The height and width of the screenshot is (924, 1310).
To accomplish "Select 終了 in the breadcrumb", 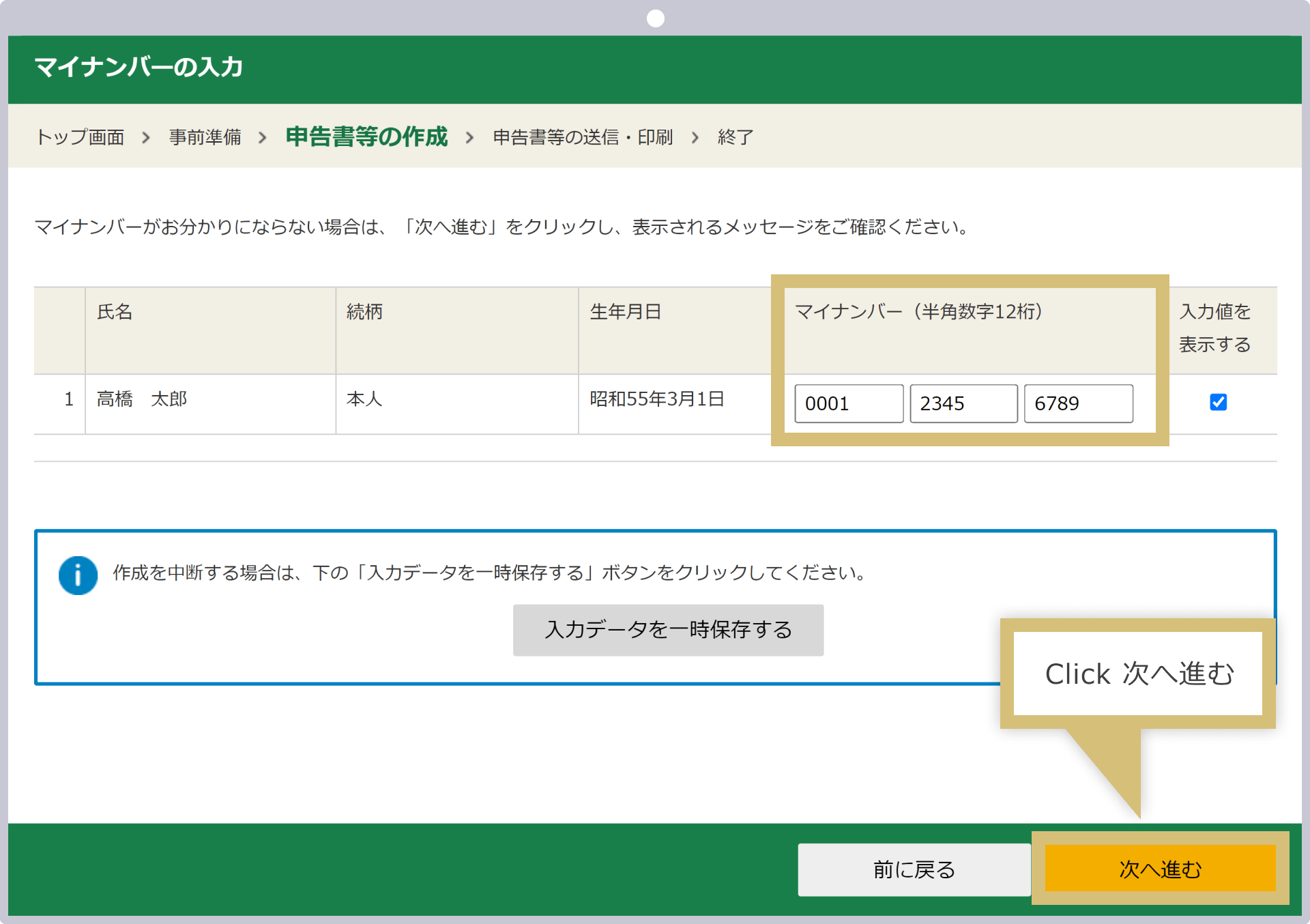I will [736, 137].
